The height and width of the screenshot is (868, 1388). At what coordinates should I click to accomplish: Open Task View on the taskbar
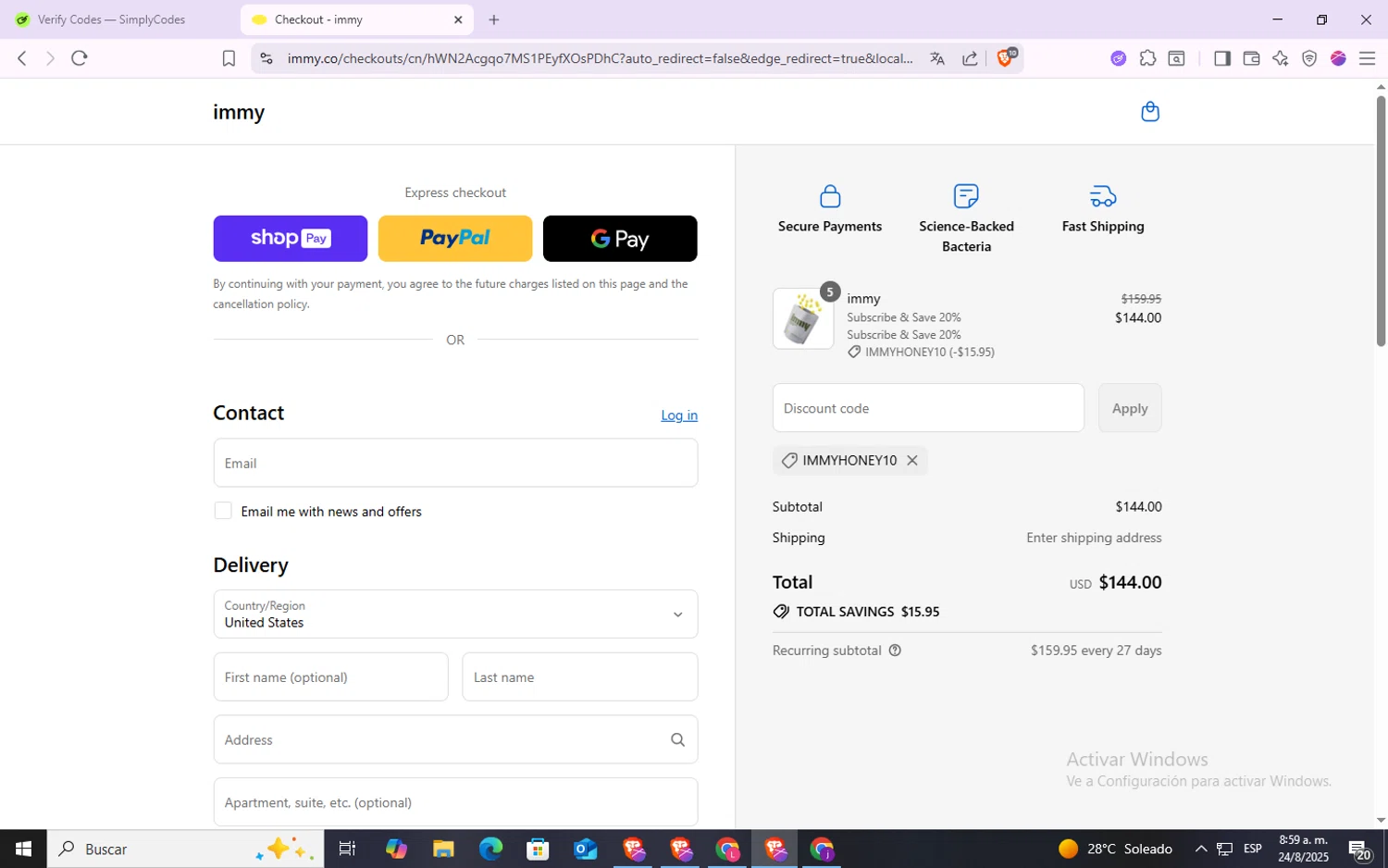pos(347,849)
